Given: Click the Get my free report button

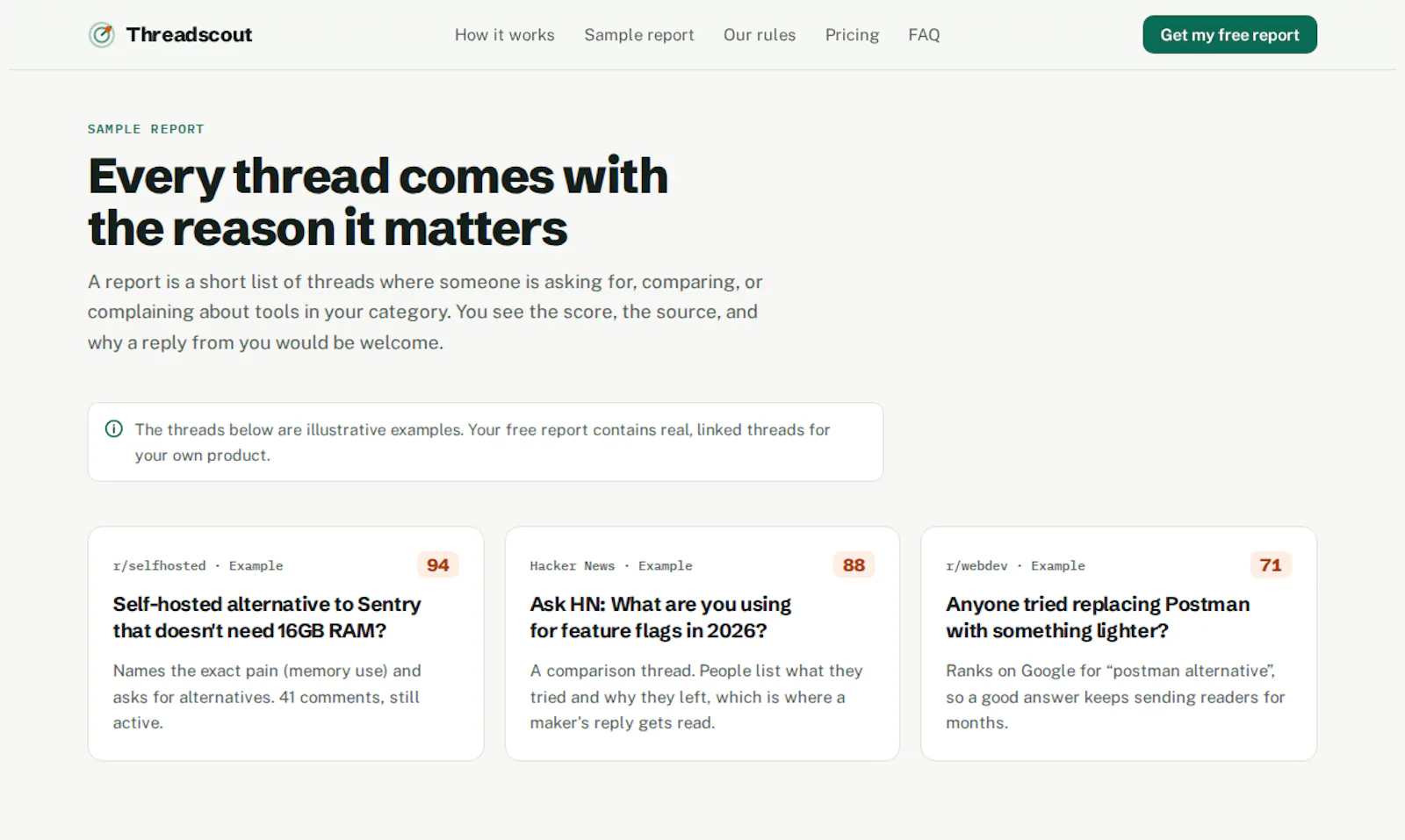Looking at the screenshot, I should [x=1229, y=34].
